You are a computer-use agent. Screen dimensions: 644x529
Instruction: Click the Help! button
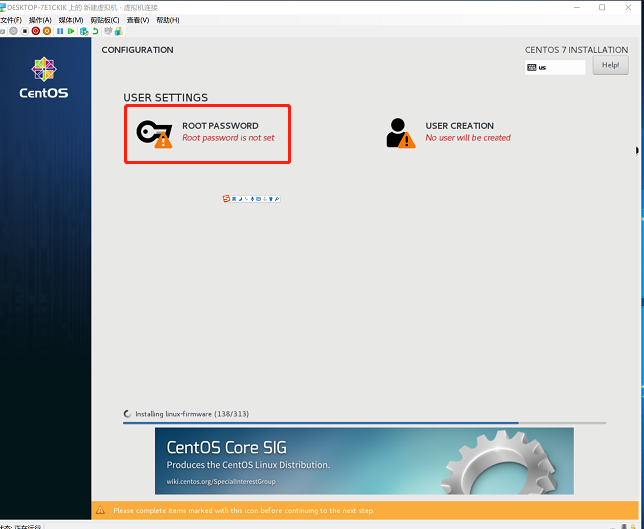(x=610, y=65)
